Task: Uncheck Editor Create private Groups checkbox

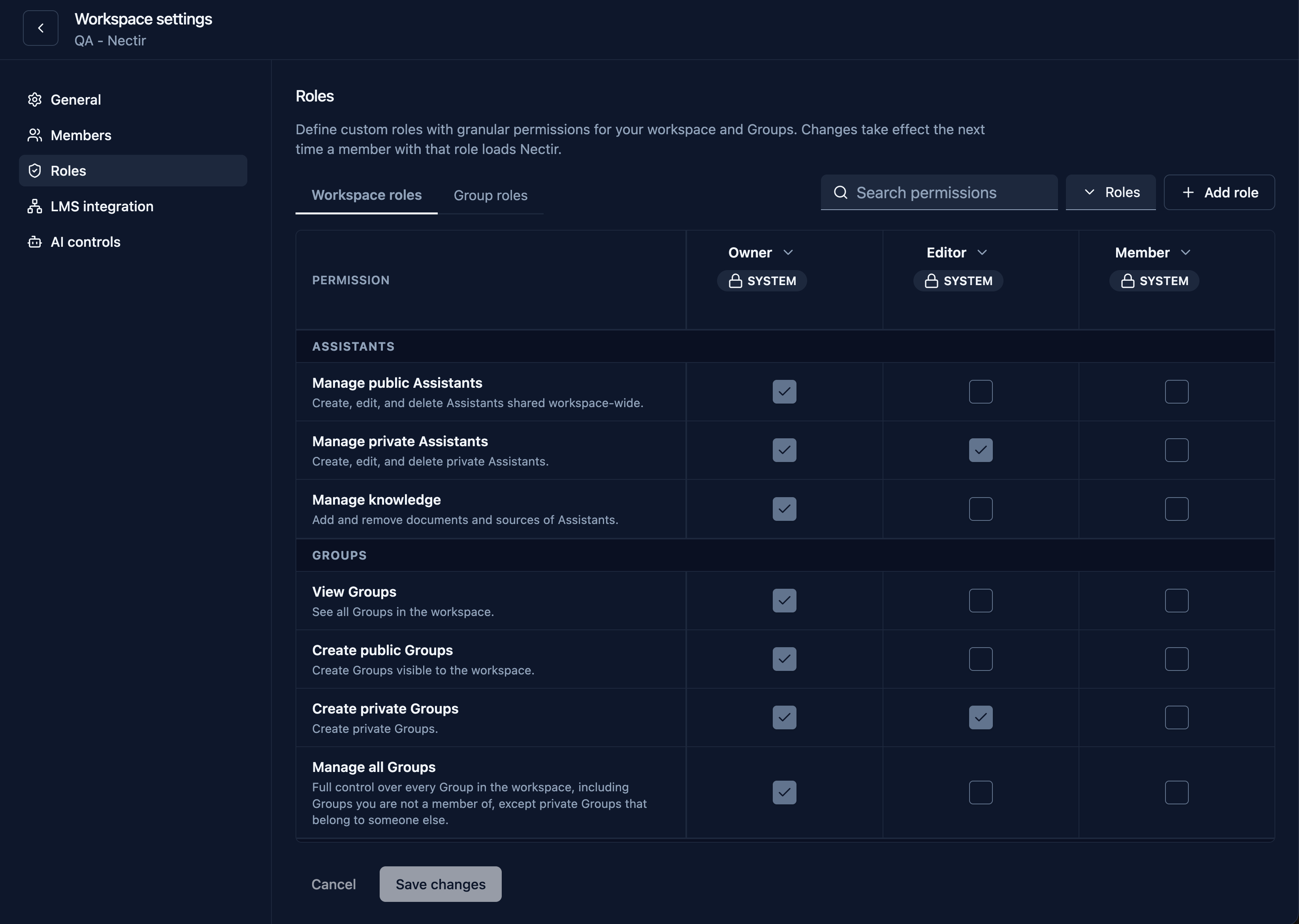Action: pos(981,717)
